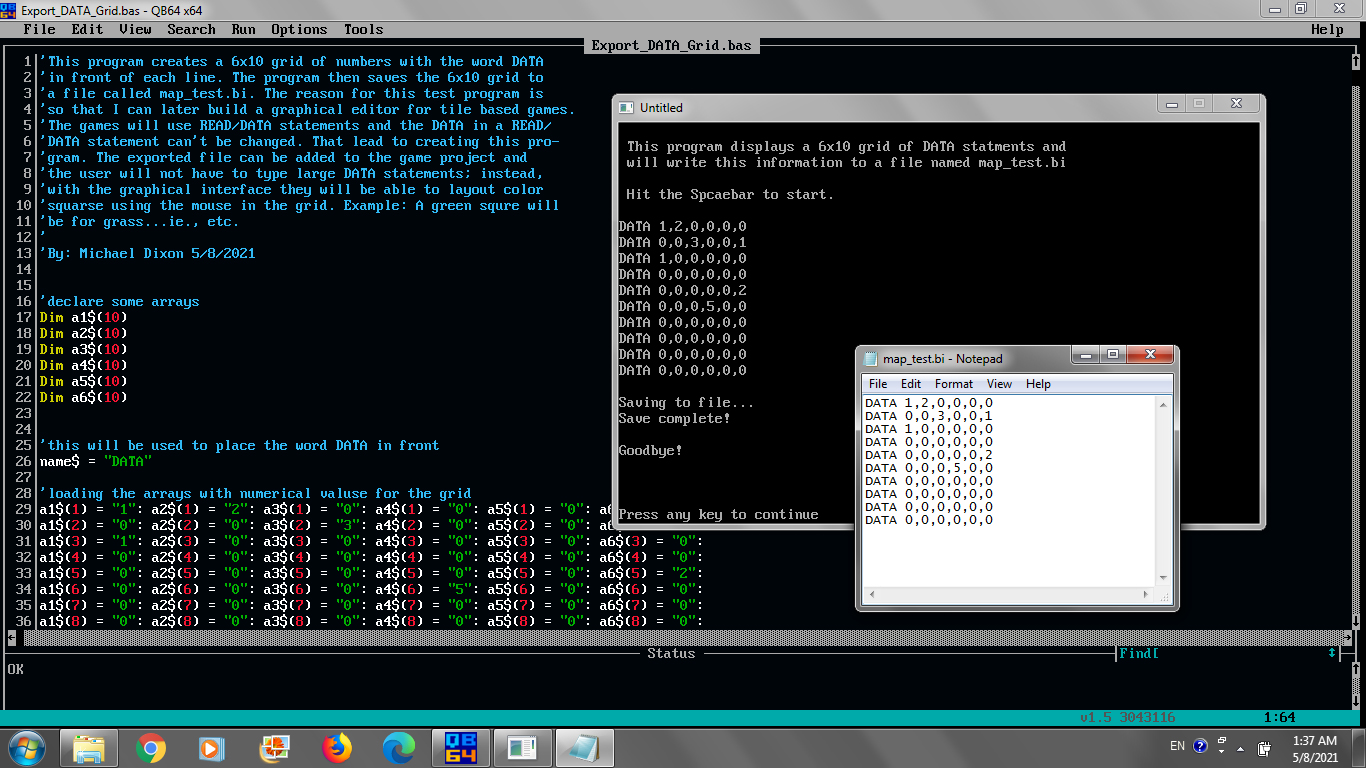The width and height of the screenshot is (1366, 768).
Task: Open Firefox from the taskbar
Action: point(337,748)
